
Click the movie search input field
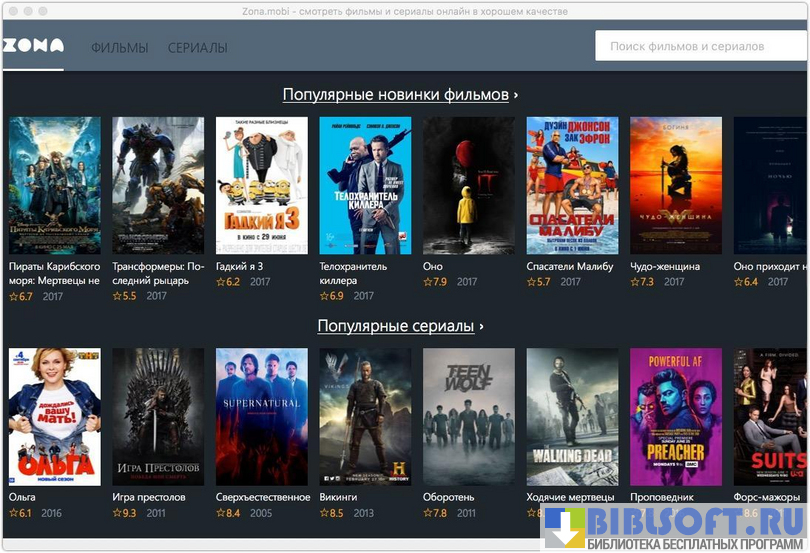pos(700,46)
